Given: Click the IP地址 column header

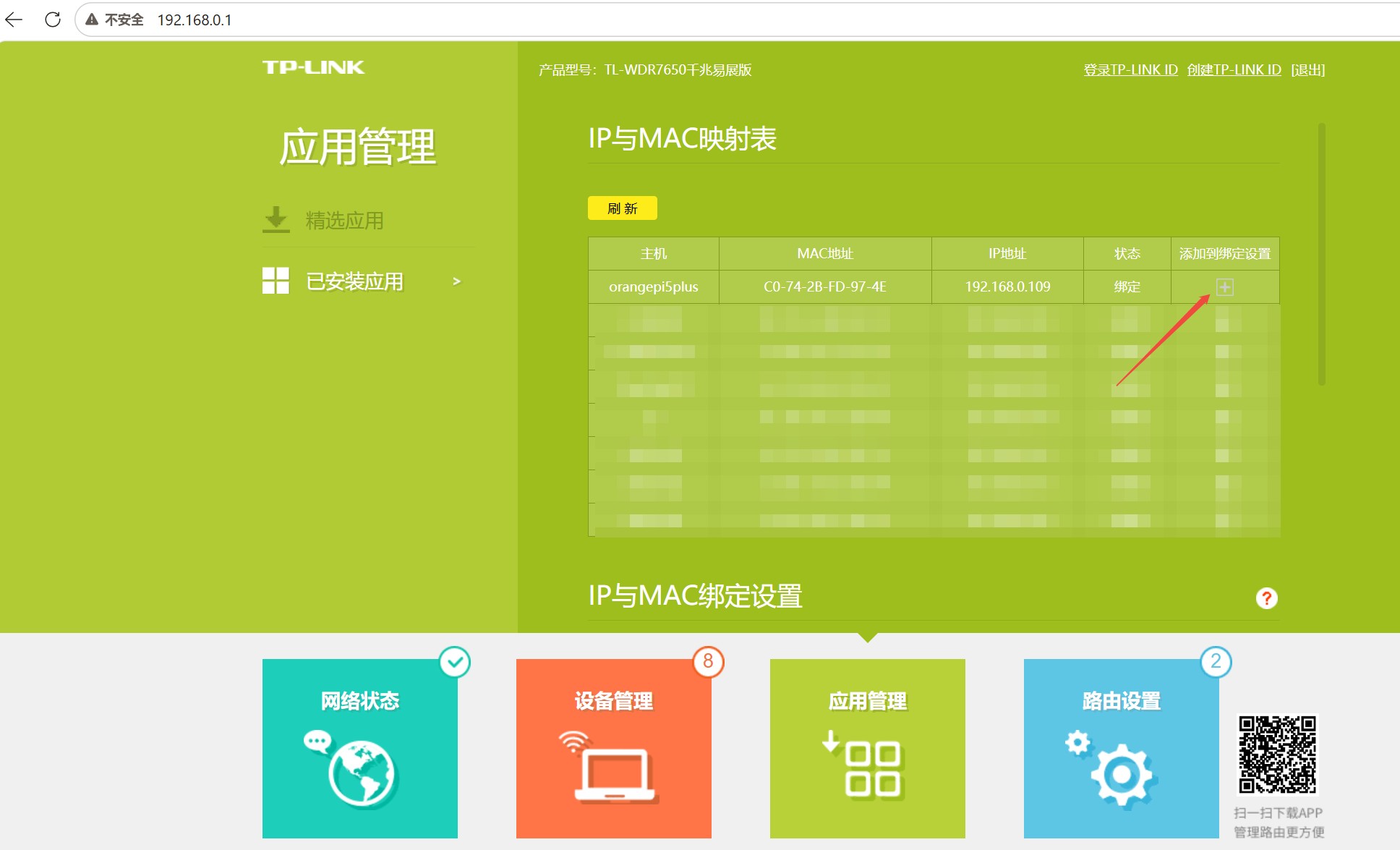Looking at the screenshot, I should pos(1007,254).
